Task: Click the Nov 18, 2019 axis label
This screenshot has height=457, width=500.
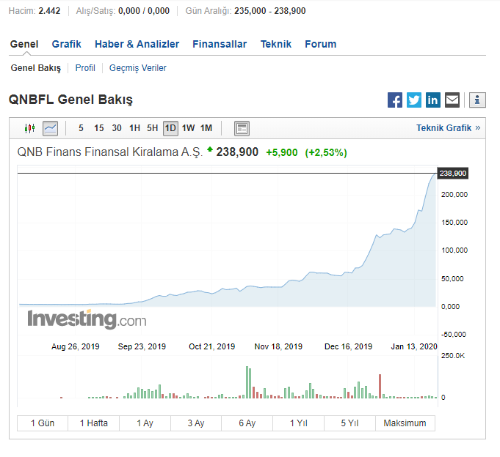Action: click(x=279, y=347)
